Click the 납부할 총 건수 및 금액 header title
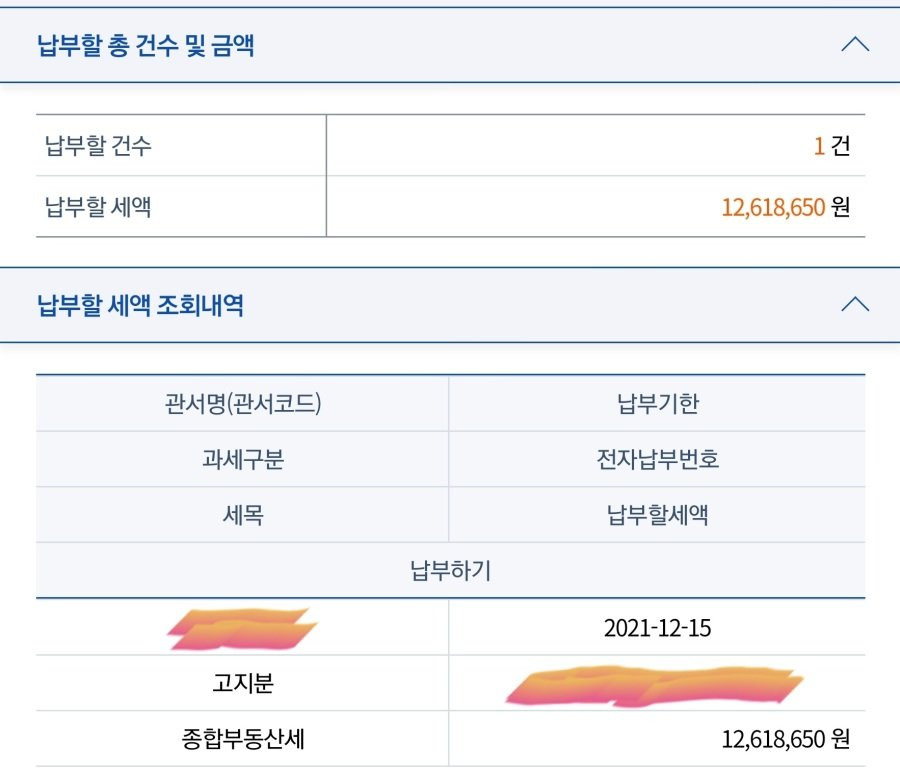This screenshot has width=900, height=771. (x=145, y=45)
